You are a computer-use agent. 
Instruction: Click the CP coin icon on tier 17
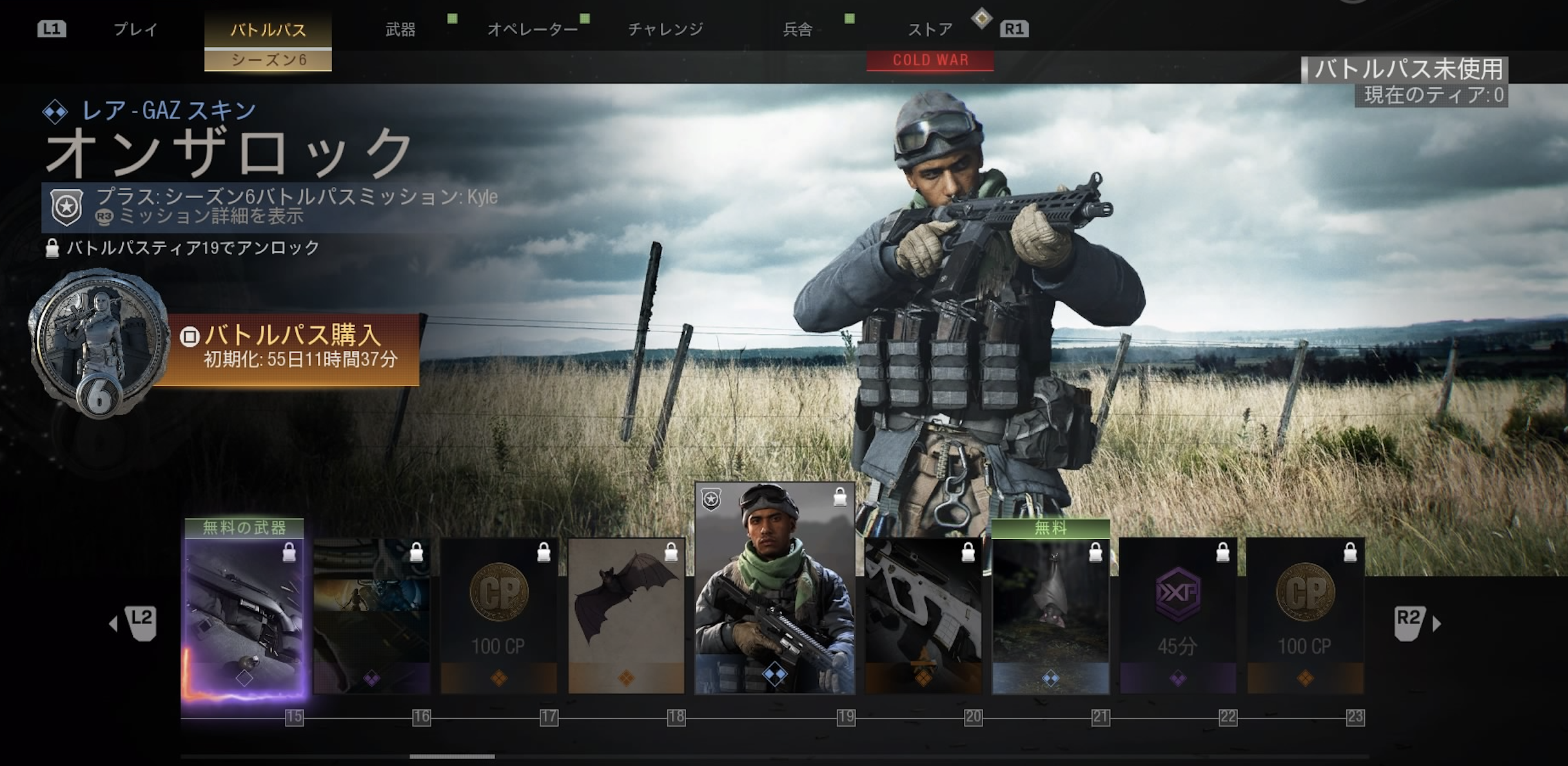(x=499, y=593)
